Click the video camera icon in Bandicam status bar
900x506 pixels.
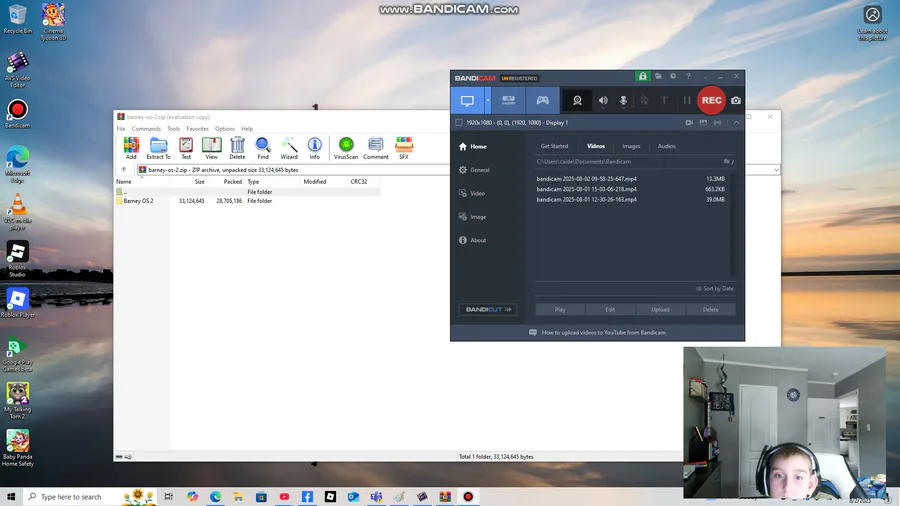(x=689, y=122)
